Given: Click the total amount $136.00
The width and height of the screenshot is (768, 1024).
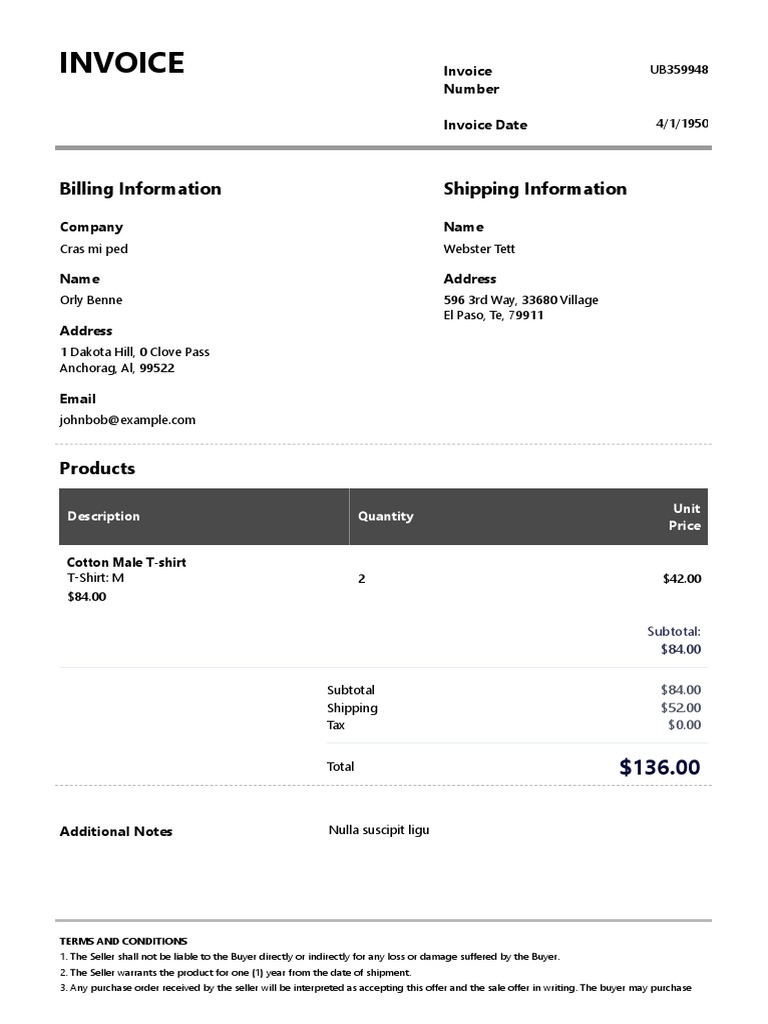Looking at the screenshot, I should [660, 767].
